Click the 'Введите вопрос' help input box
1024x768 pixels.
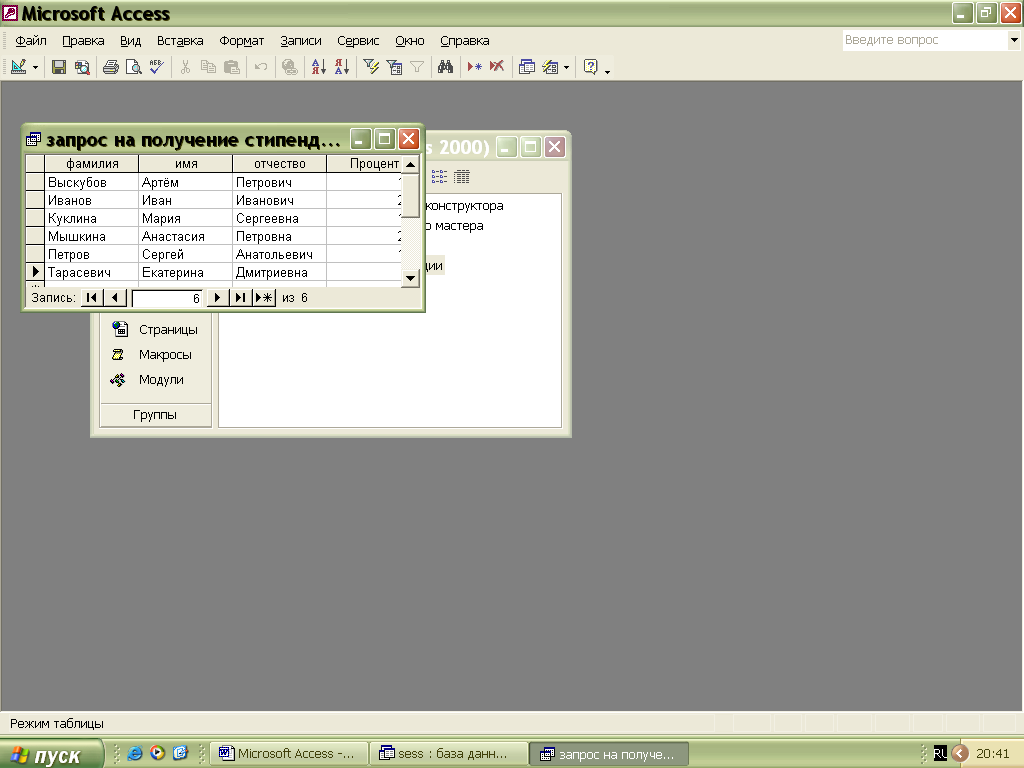(925, 40)
